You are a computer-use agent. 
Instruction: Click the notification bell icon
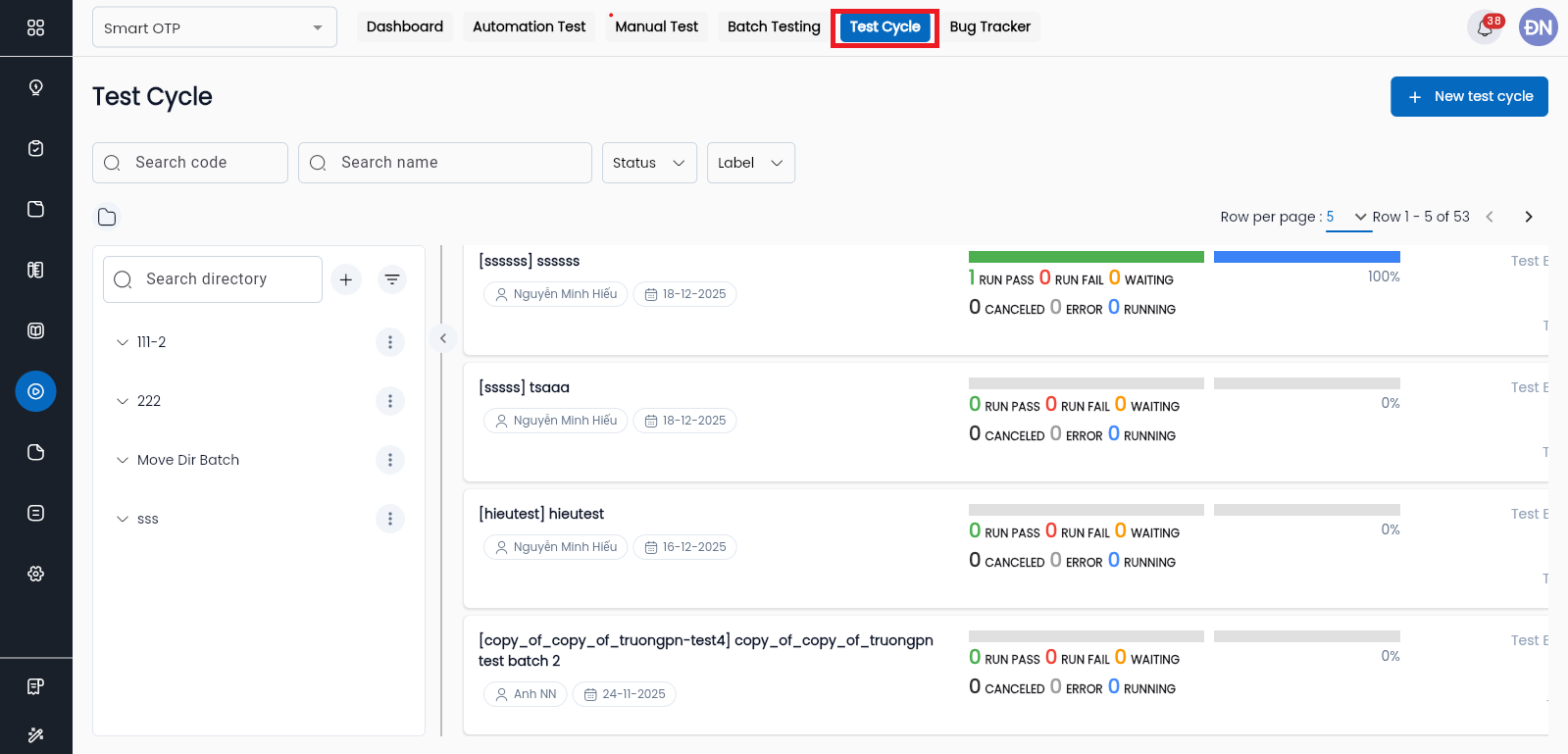[1485, 27]
